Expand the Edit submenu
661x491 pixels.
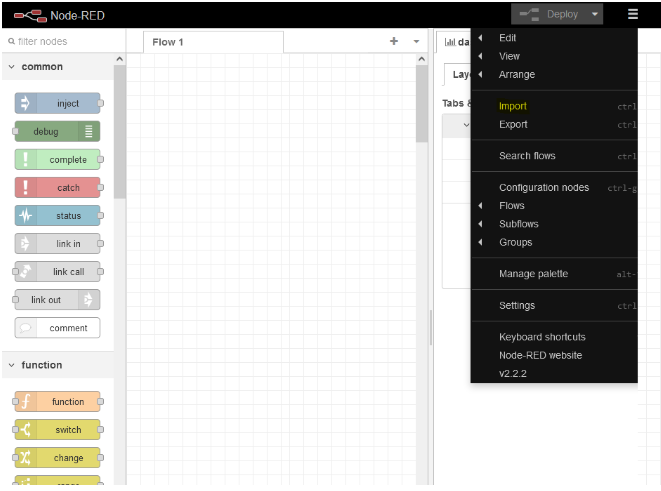554,38
